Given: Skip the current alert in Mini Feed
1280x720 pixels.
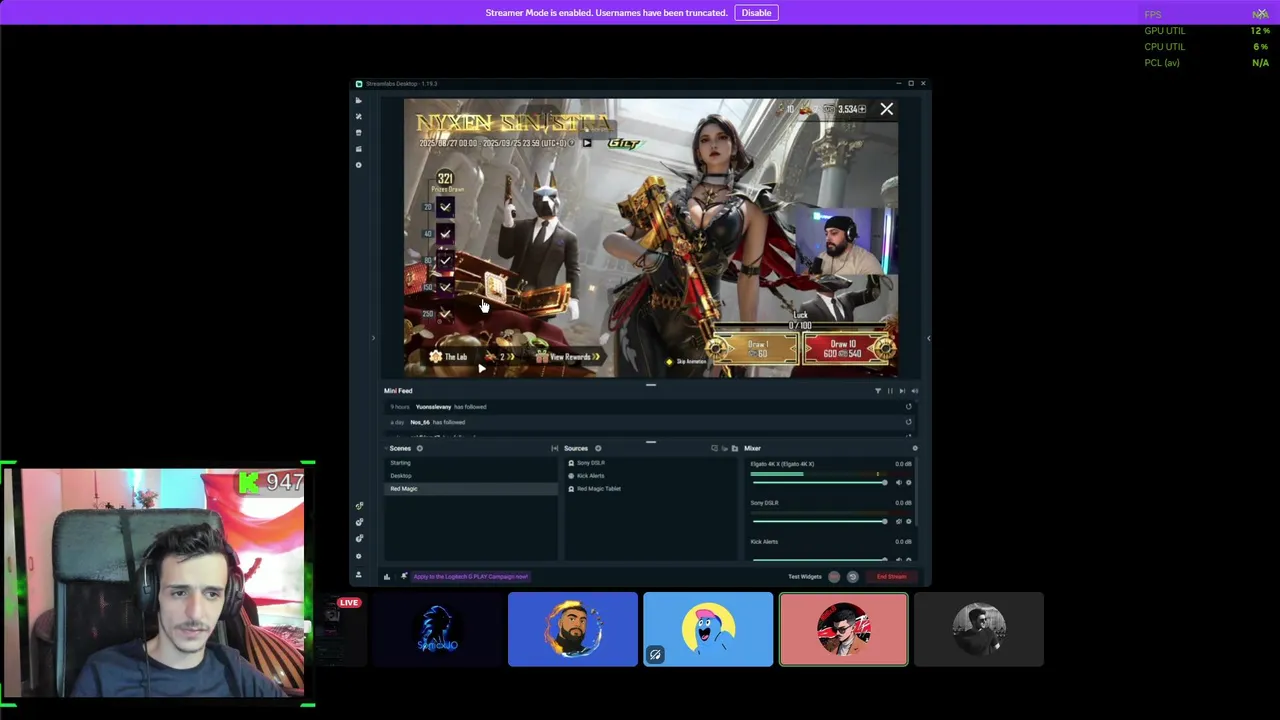Looking at the screenshot, I should coord(902,391).
